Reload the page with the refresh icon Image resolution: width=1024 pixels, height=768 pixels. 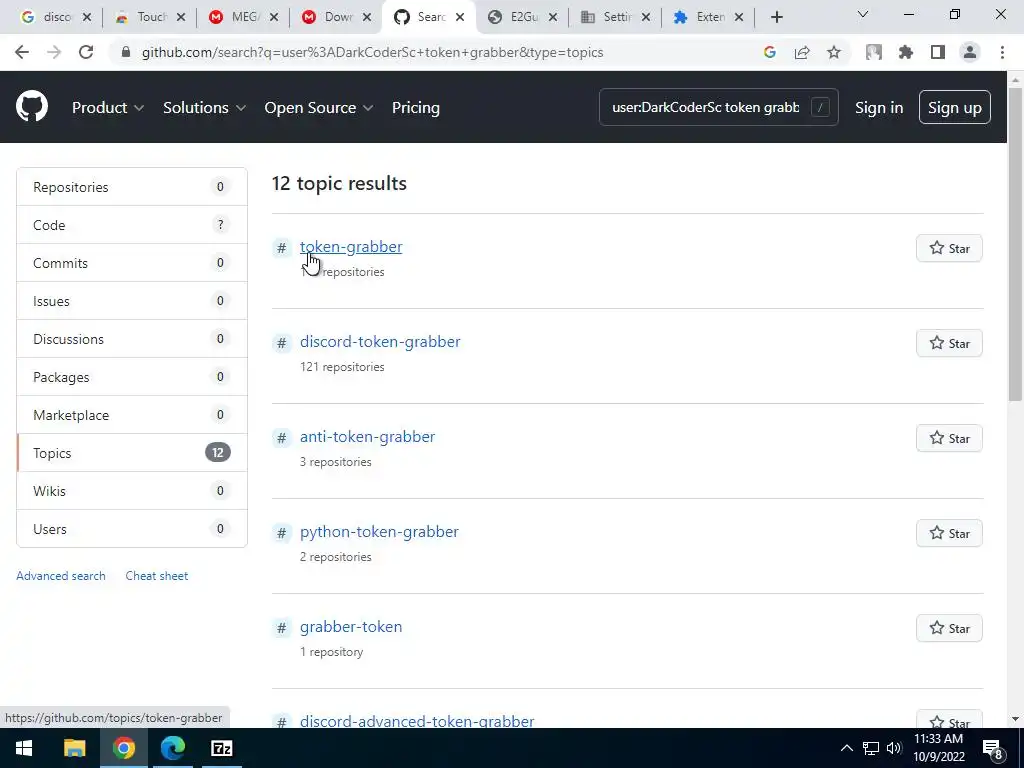(86, 52)
